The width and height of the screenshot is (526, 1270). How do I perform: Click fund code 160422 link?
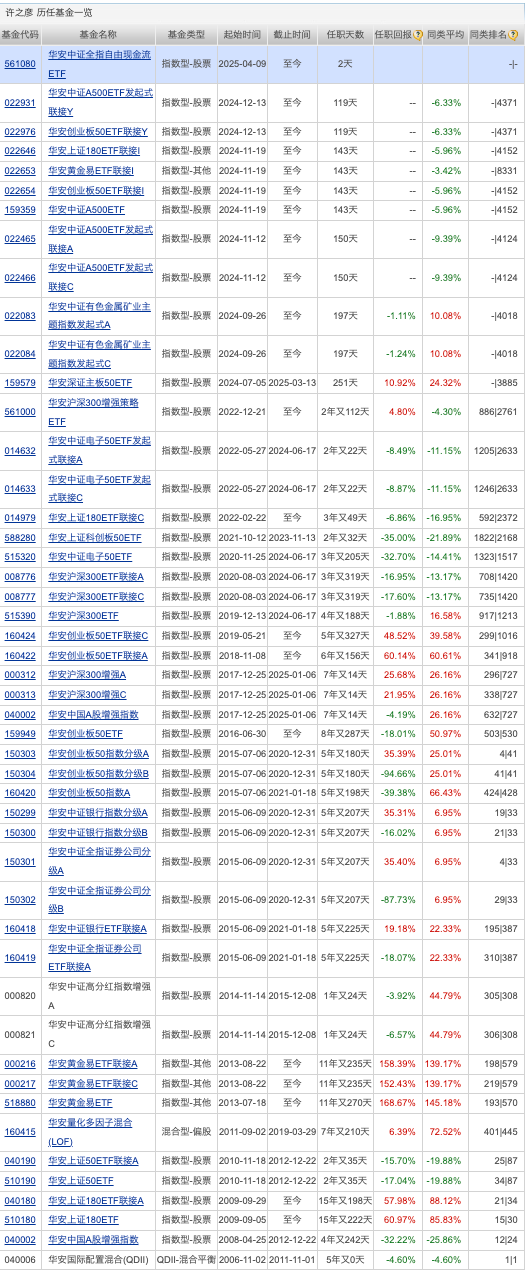[x=20, y=655]
